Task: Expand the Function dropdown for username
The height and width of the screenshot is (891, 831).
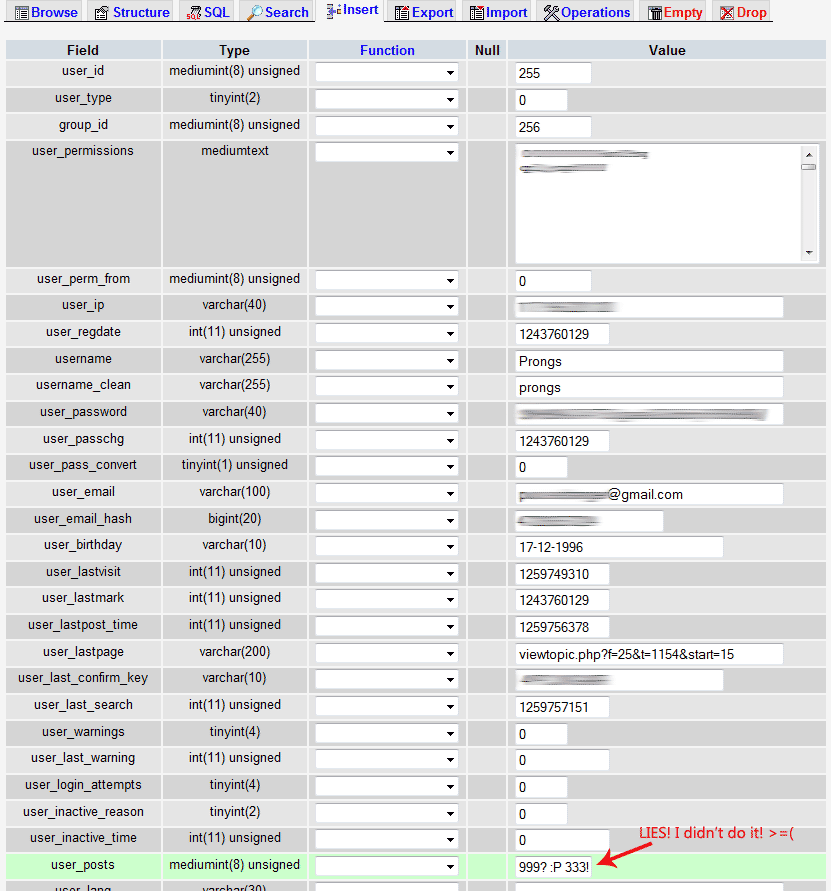Action: click(x=386, y=359)
